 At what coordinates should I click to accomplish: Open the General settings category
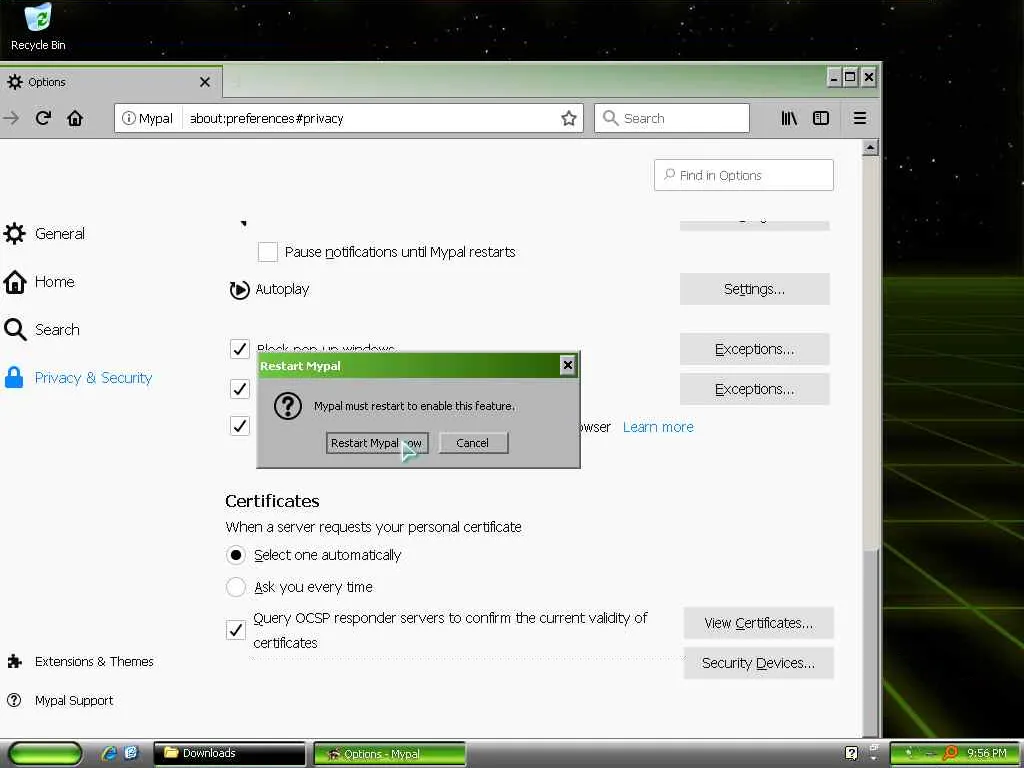(x=44, y=234)
